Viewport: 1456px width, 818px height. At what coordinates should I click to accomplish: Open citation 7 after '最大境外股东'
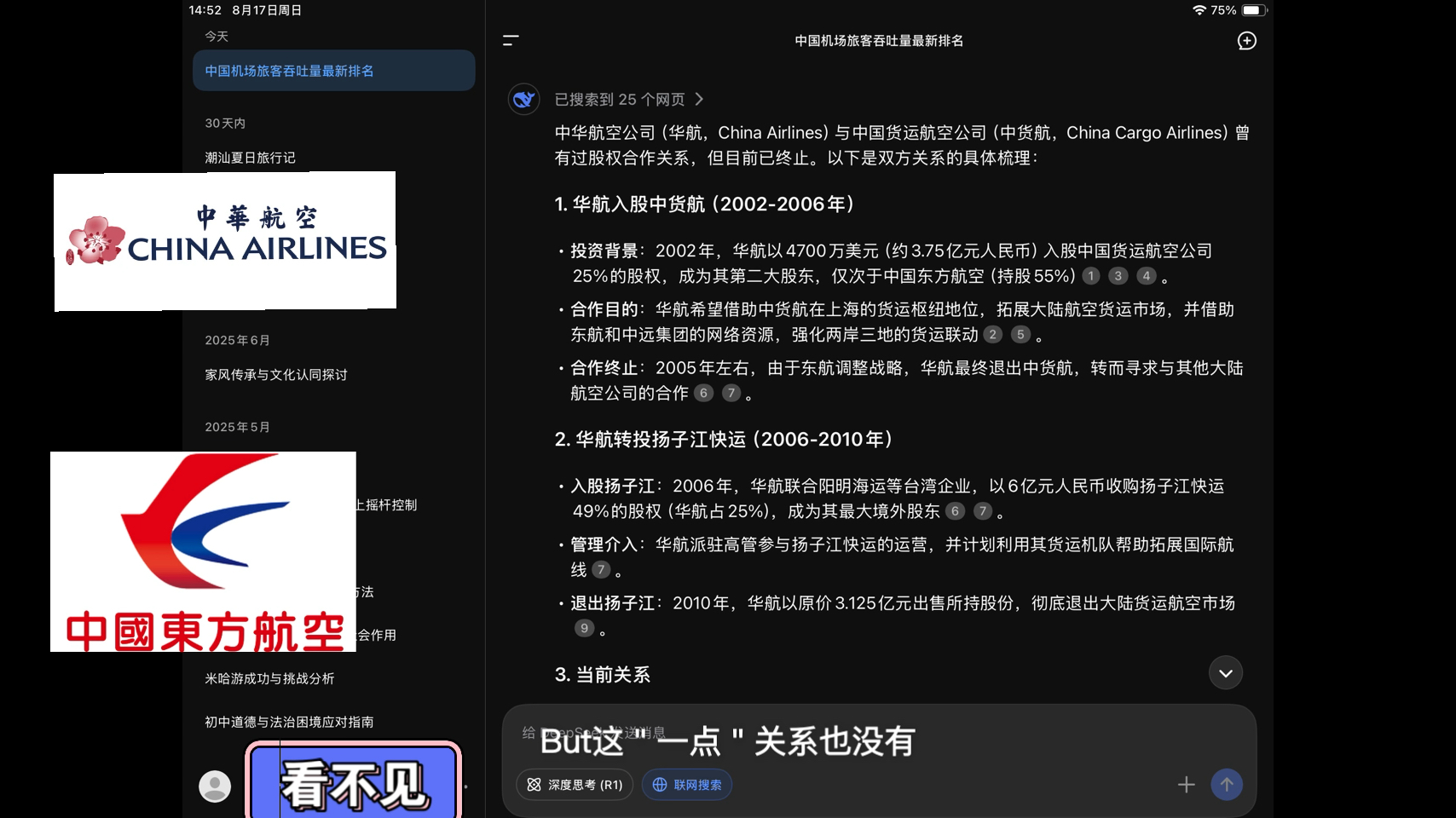coord(983,511)
